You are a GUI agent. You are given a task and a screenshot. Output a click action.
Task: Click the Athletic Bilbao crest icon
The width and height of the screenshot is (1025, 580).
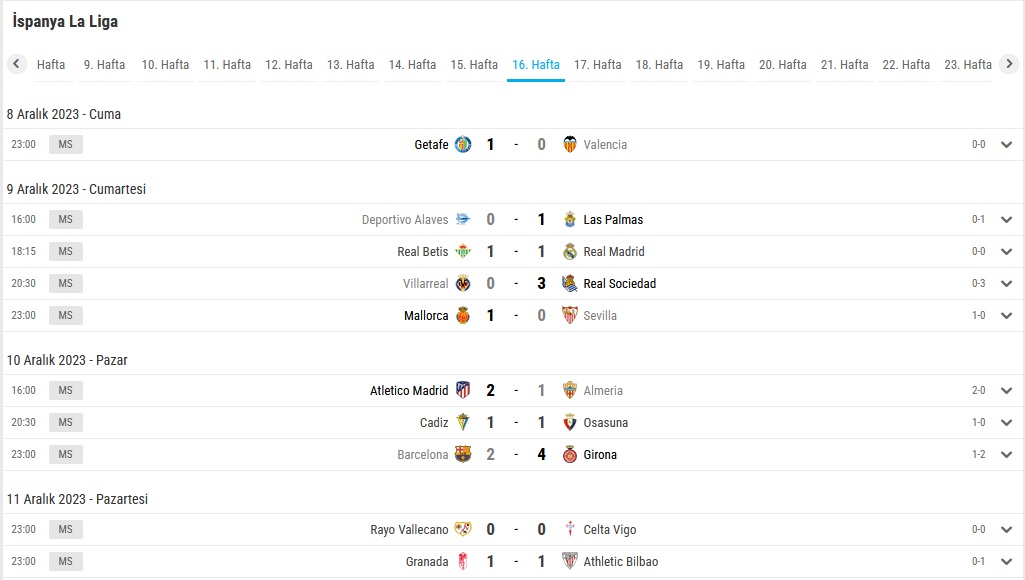click(x=570, y=561)
